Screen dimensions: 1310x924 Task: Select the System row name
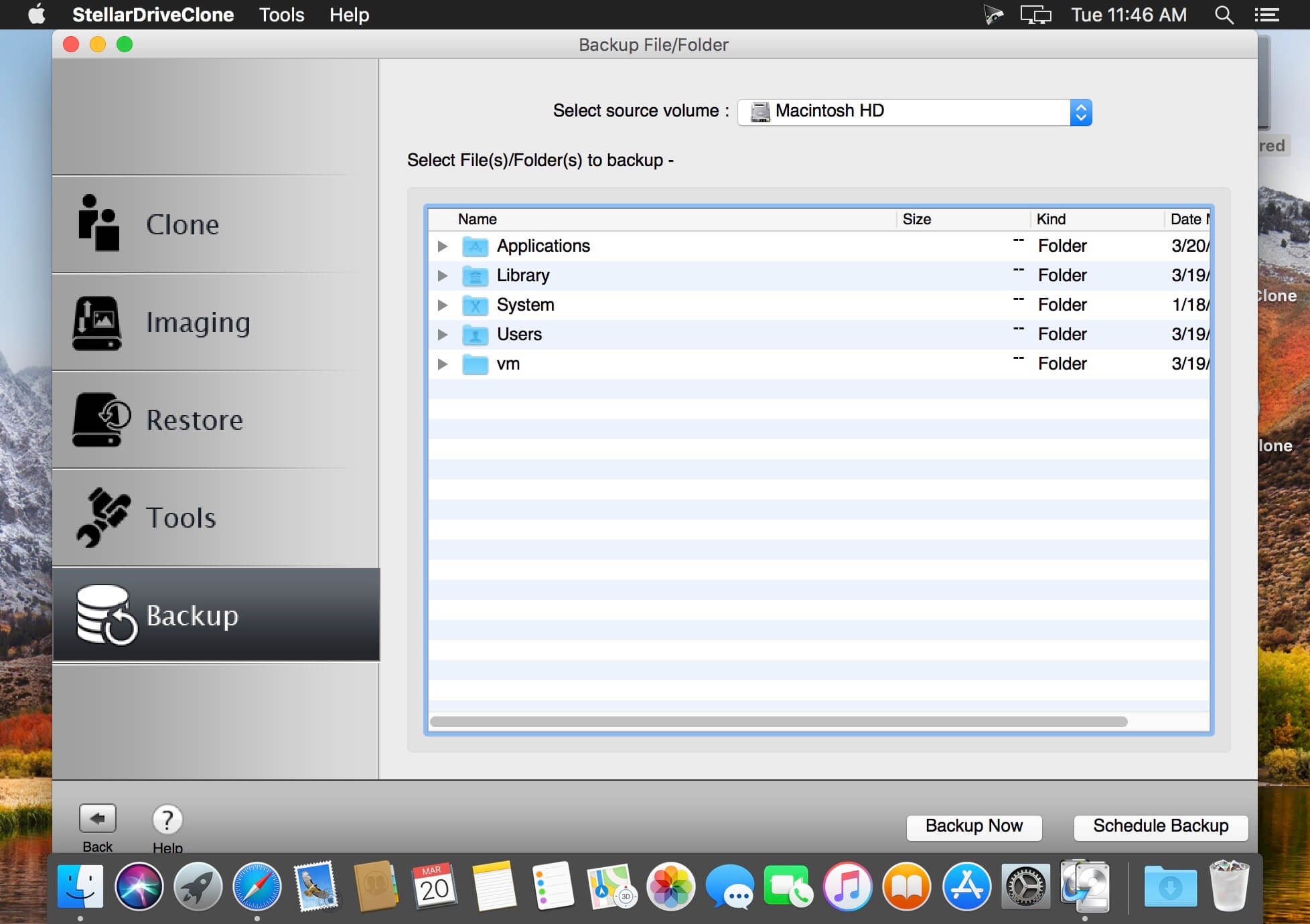click(x=526, y=305)
